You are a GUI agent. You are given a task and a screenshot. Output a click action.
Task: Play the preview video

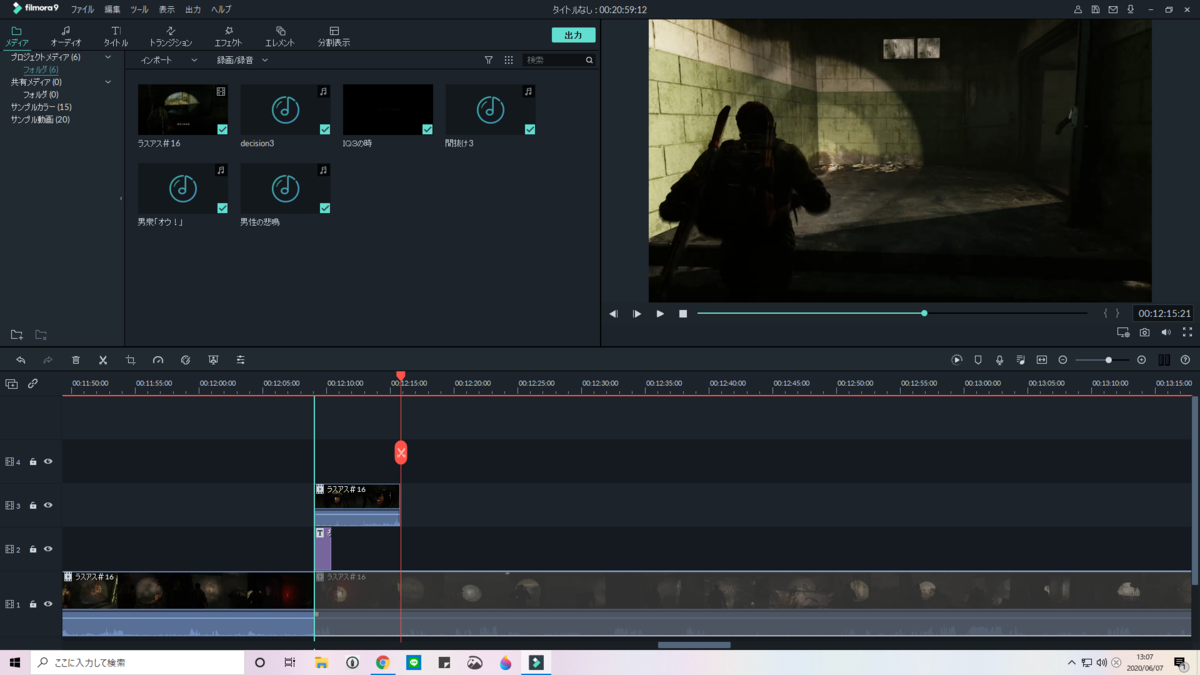[660, 314]
